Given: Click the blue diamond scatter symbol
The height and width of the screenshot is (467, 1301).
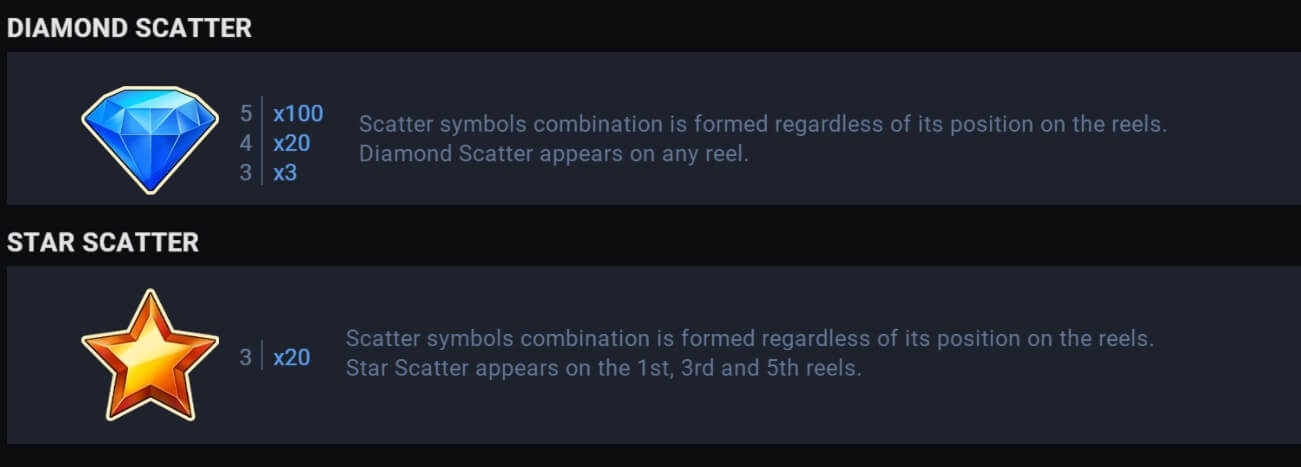Looking at the screenshot, I should (x=149, y=139).
